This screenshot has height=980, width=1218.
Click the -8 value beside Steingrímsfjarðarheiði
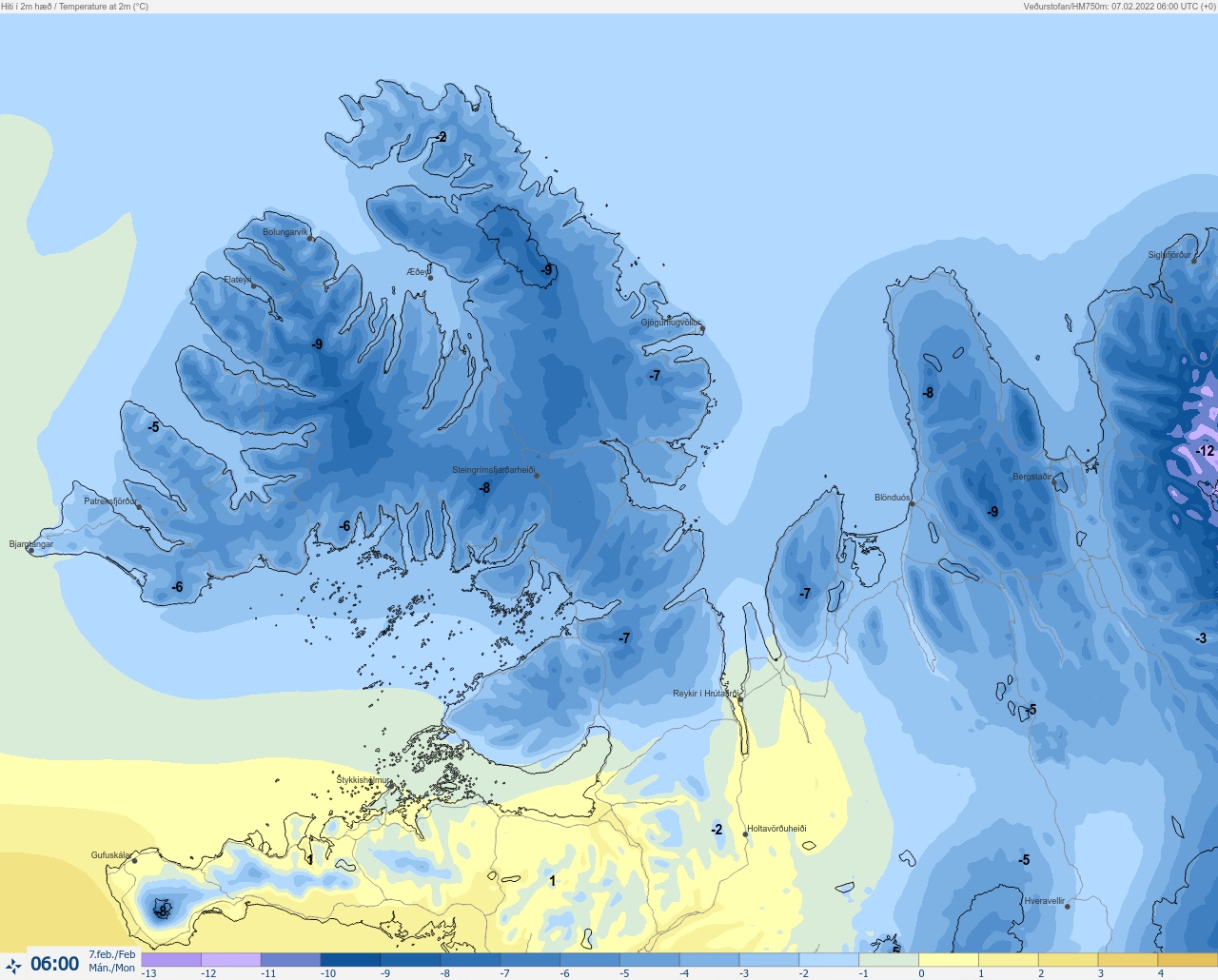point(484,488)
